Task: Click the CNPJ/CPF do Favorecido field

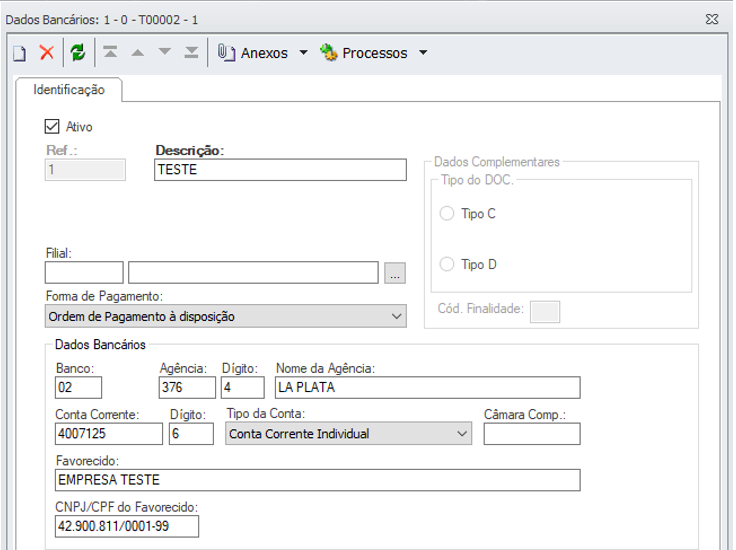Action: [127, 526]
